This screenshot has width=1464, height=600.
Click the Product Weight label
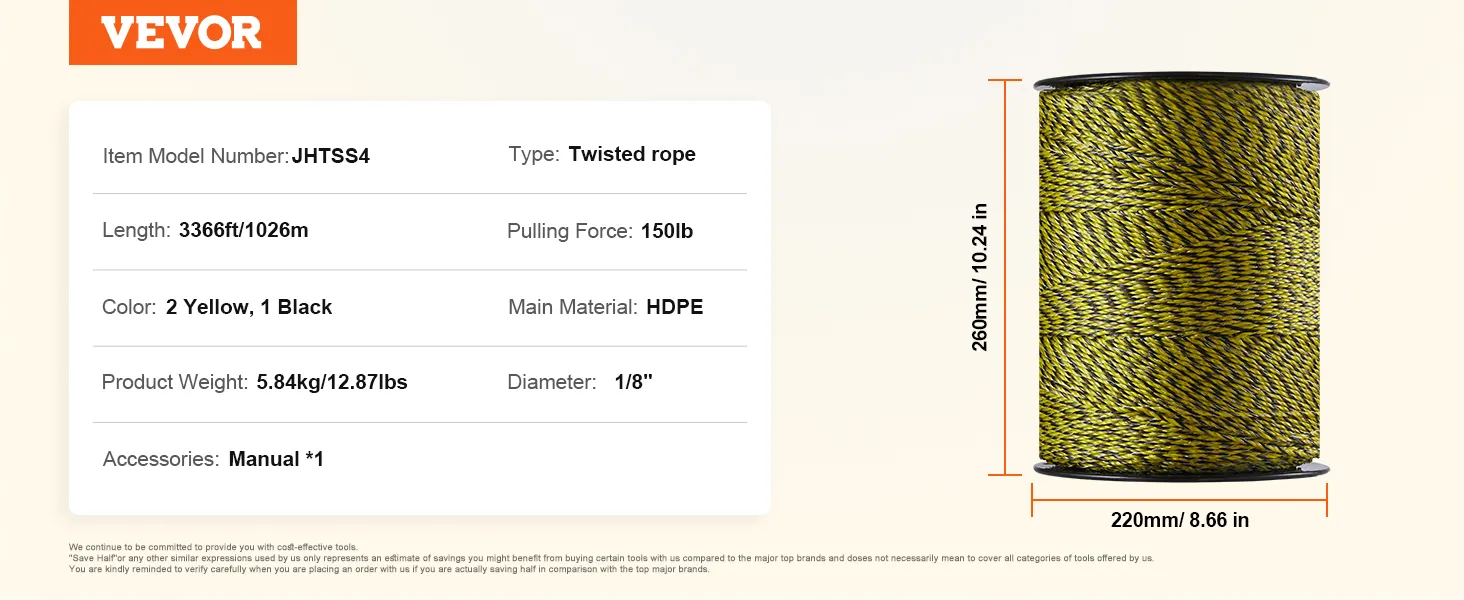[175, 382]
